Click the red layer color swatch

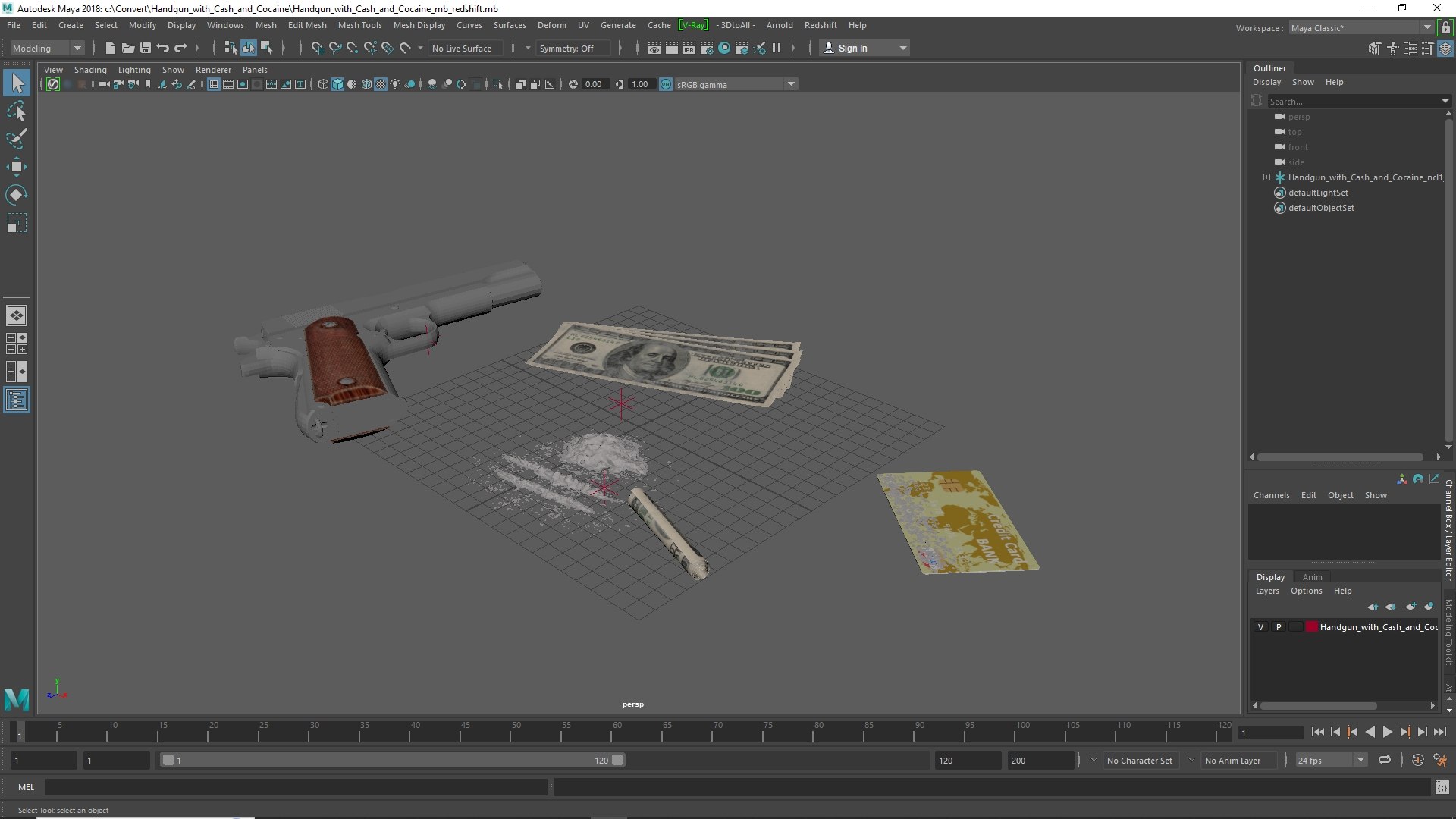(x=1311, y=627)
